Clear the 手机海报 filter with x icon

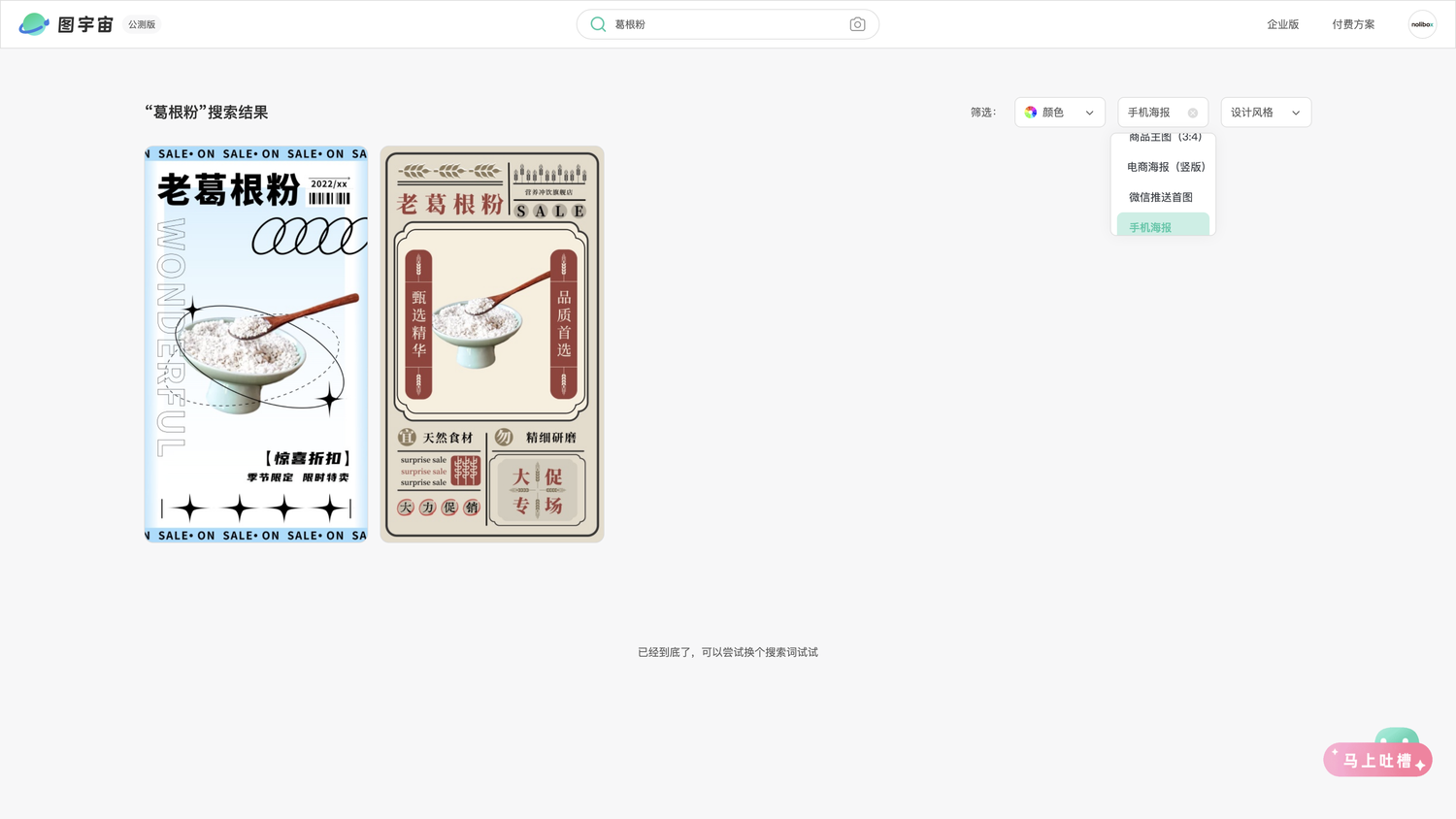[1193, 113]
